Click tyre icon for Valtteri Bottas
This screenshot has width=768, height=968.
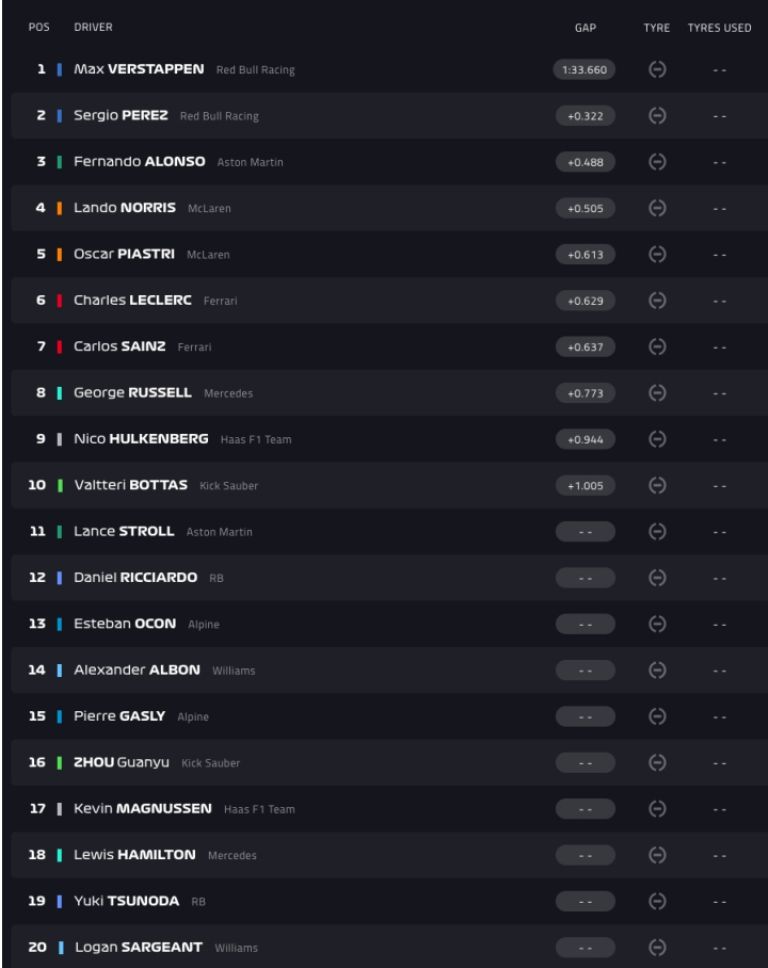click(657, 485)
